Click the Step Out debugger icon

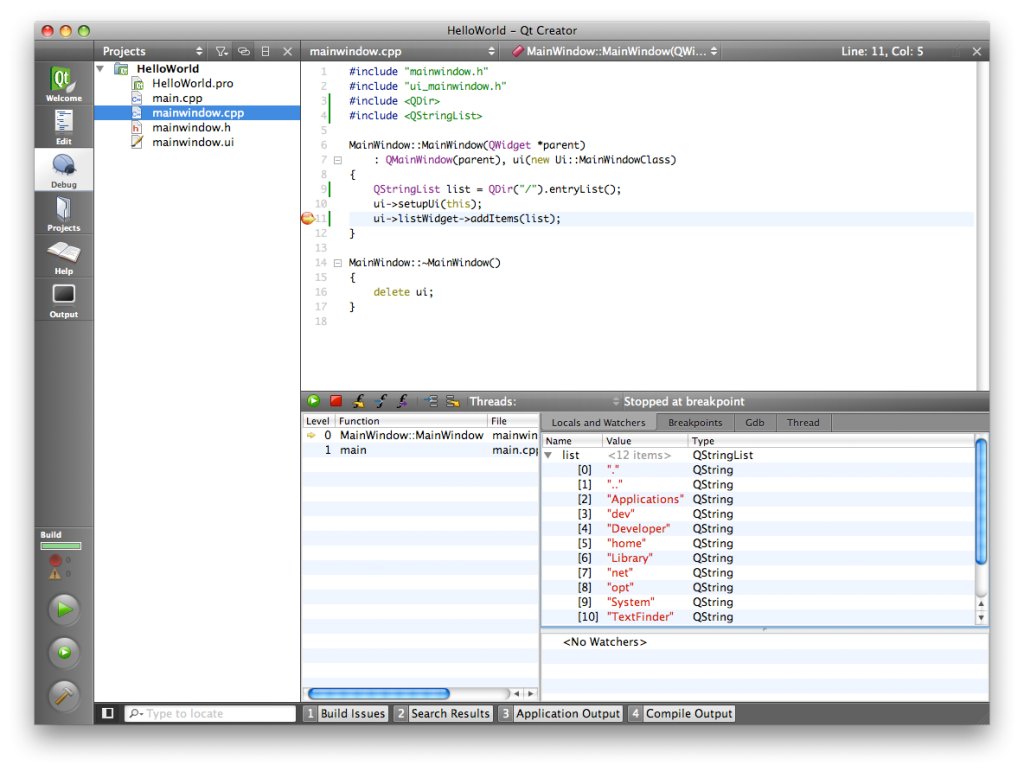[403, 401]
